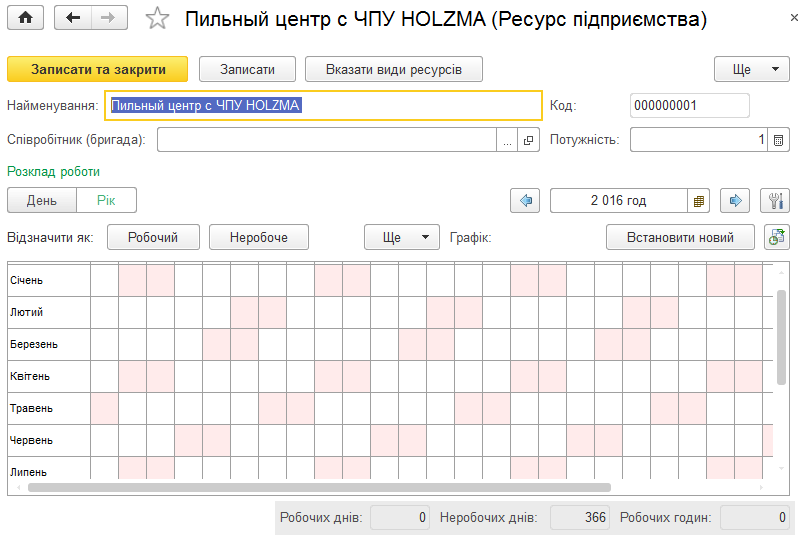Click the 'Співробітник (бригада)' input field

(327, 139)
